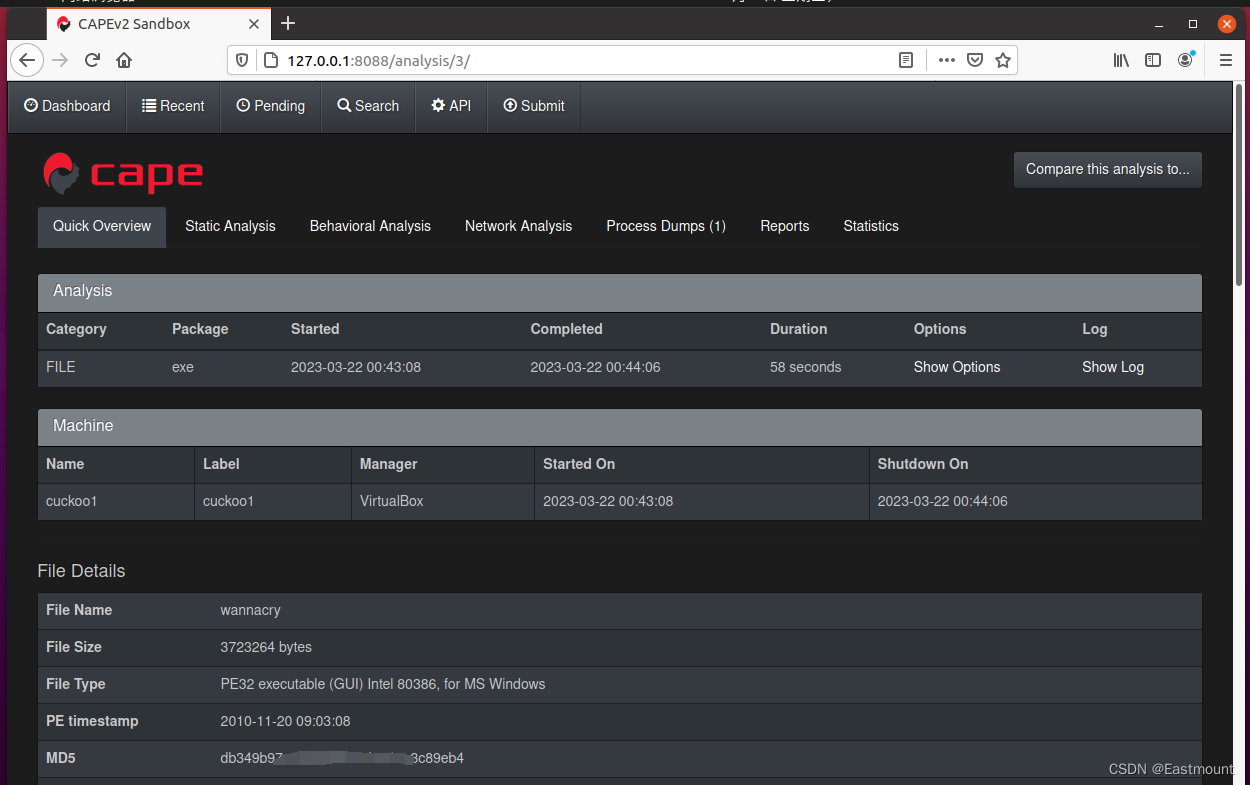Screen dimensions: 1250x785
Task: Click the 58 seconds duration value
Action: coord(805,367)
